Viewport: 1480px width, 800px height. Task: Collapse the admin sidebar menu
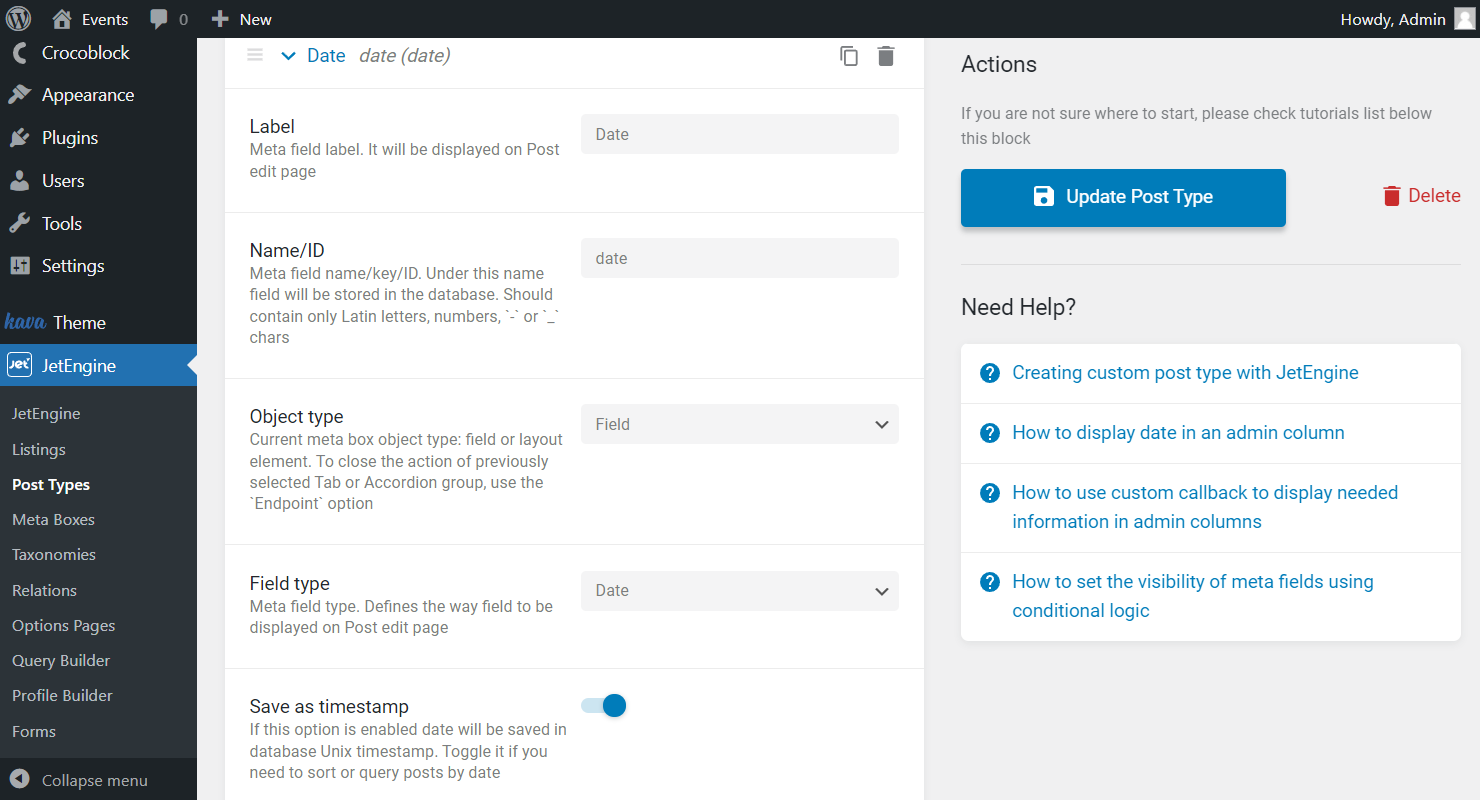[80, 780]
